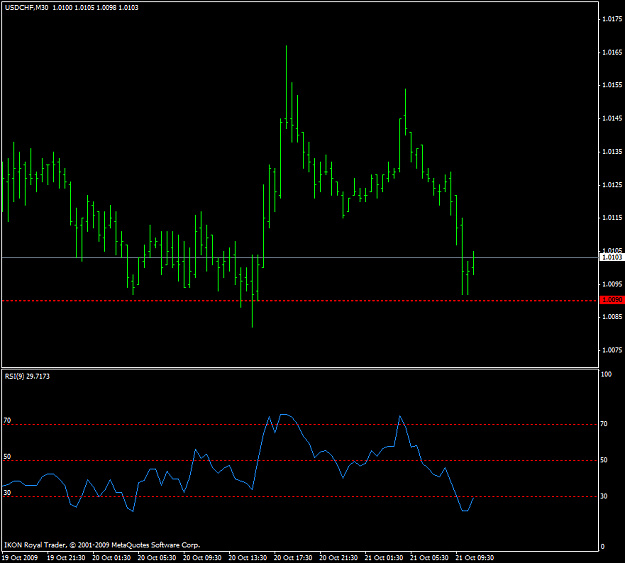Image resolution: width=625 pixels, height=563 pixels.
Task: Pick the 1.0135 price axis label
Action: (x=612, y=152)
